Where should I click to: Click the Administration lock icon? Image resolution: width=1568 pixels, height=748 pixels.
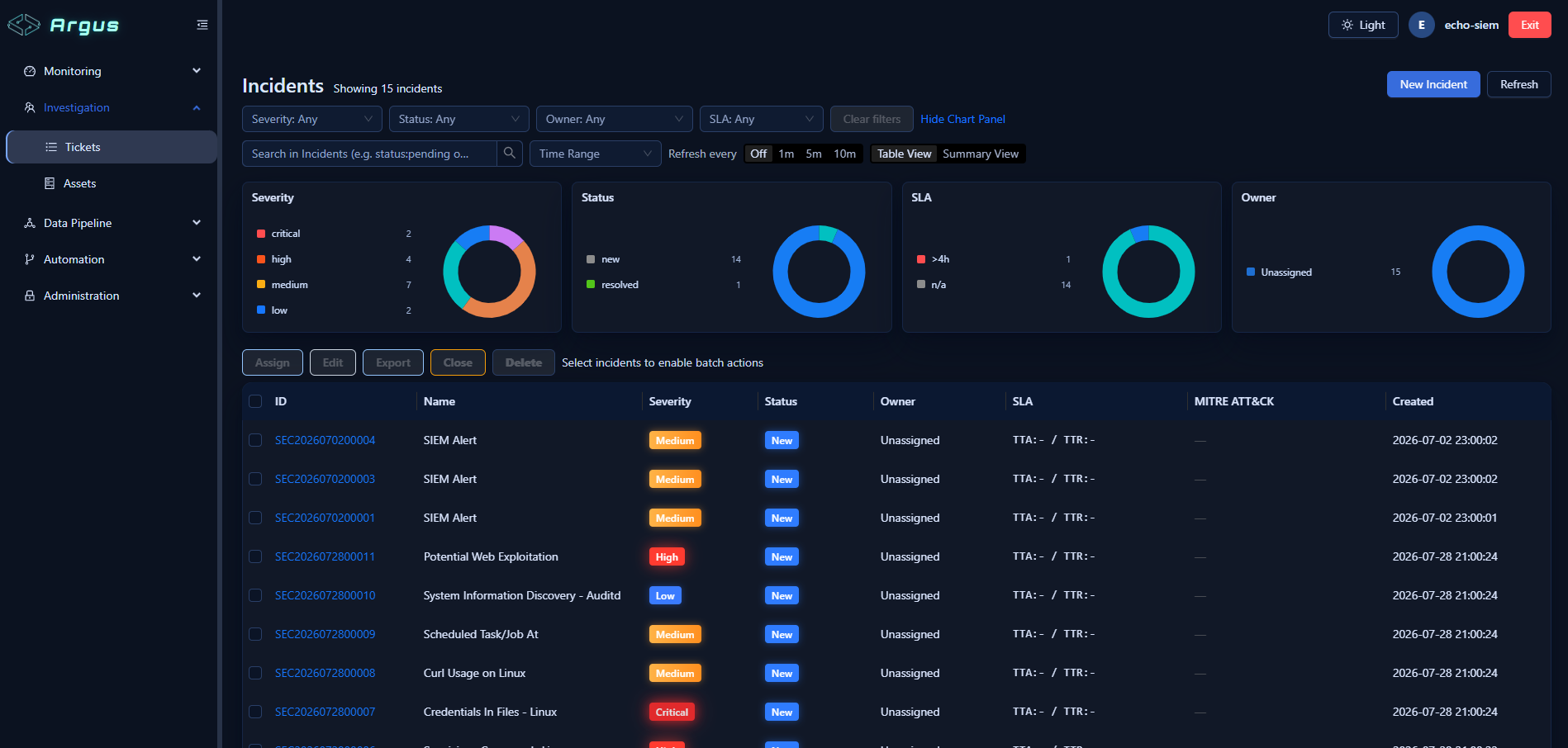tap(30, 296)
